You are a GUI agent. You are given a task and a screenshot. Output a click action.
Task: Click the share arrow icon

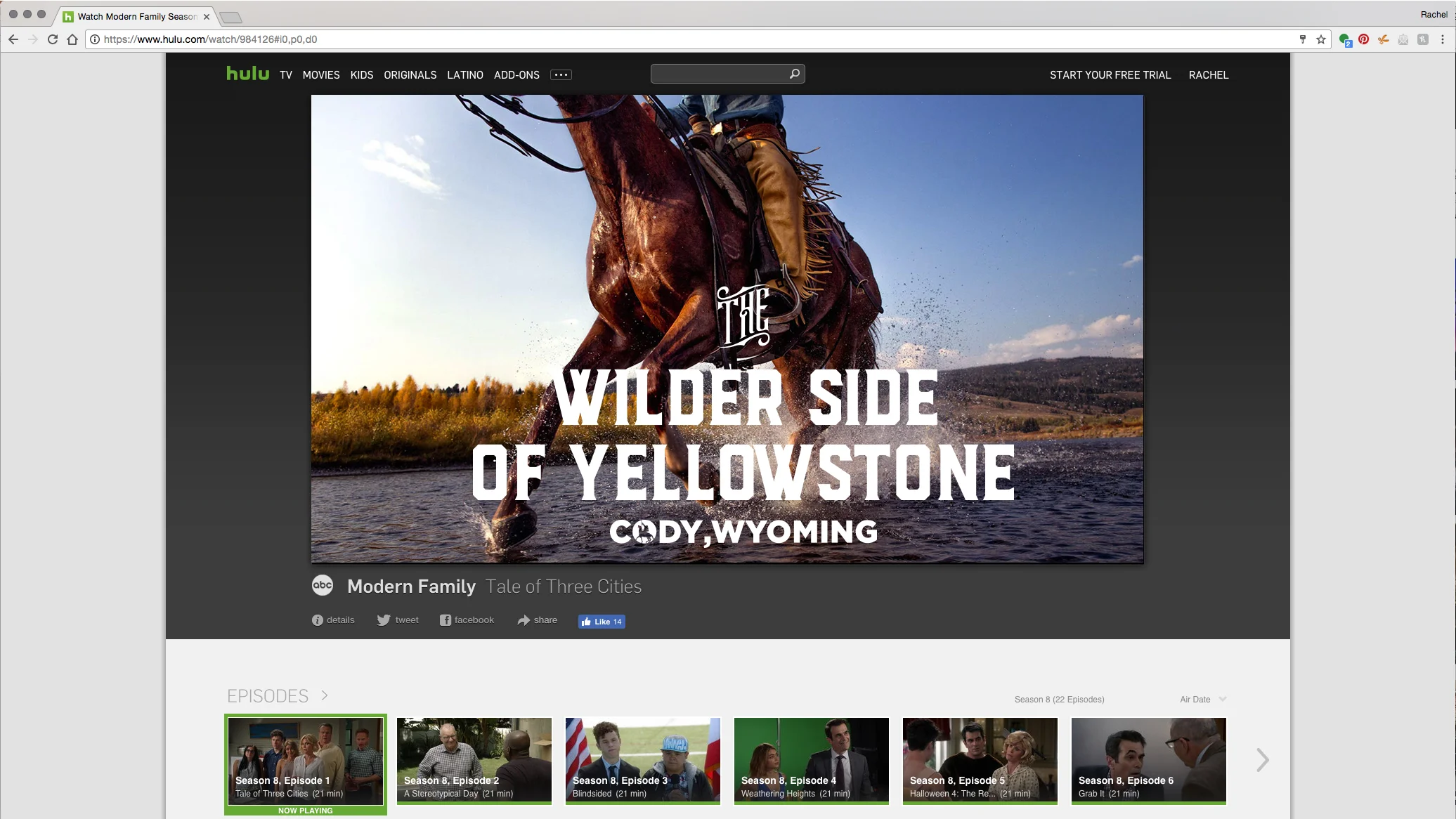(524, 620)
